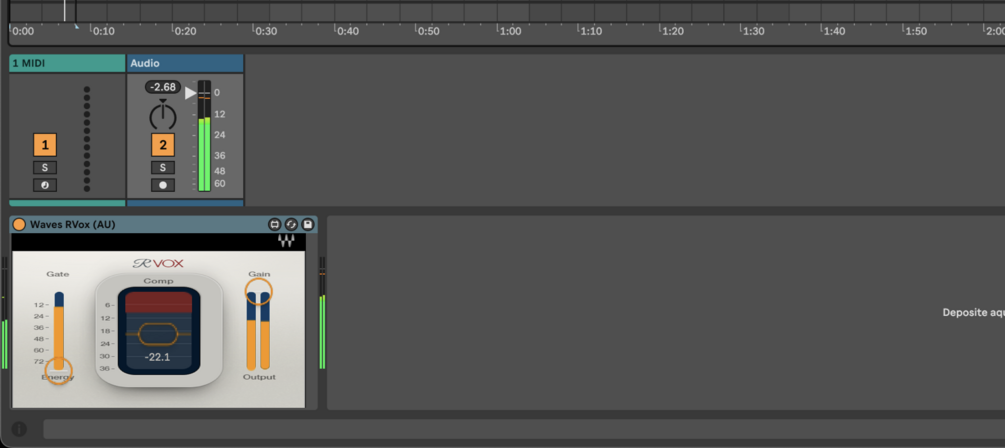1005x448 pixels.
Task: Click the Gate label in RVox
Action: pyautogui.click(x=58, y=274)
